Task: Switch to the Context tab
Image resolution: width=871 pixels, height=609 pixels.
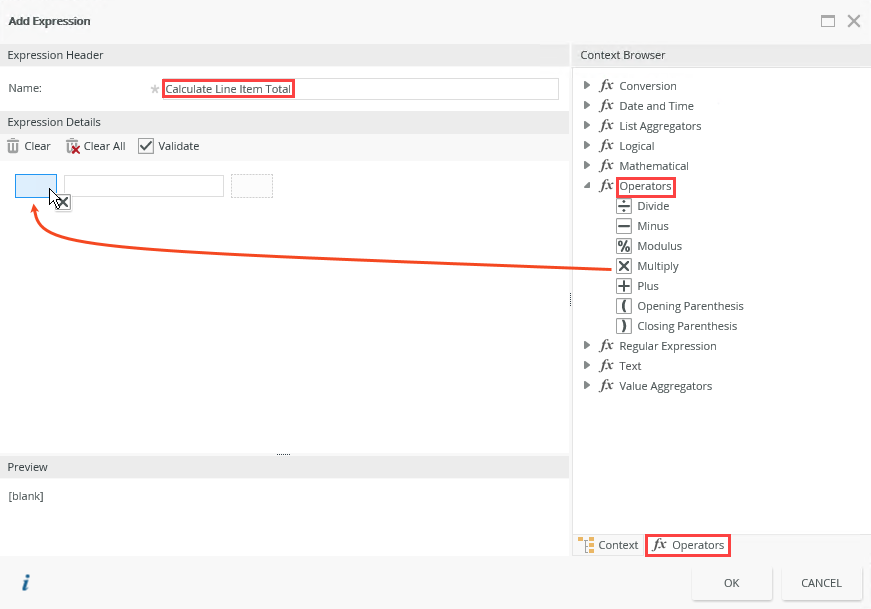Action: 608,545
